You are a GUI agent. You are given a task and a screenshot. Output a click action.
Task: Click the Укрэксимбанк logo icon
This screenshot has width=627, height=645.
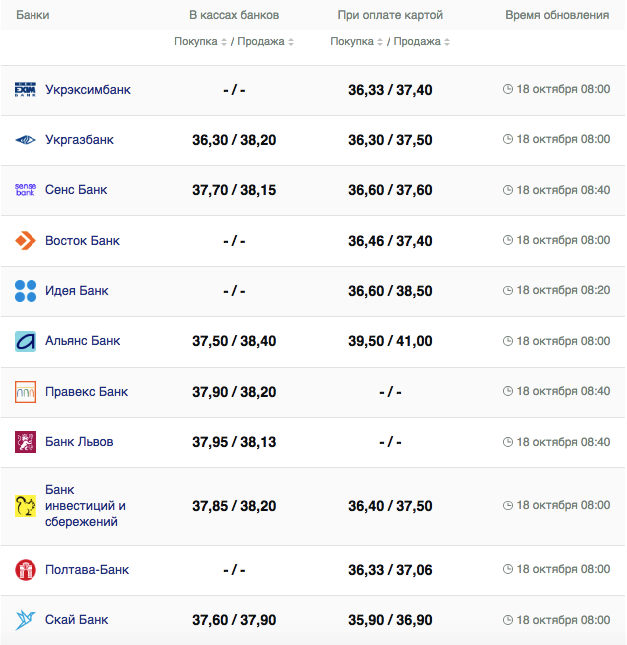click(x=25, y=90)
